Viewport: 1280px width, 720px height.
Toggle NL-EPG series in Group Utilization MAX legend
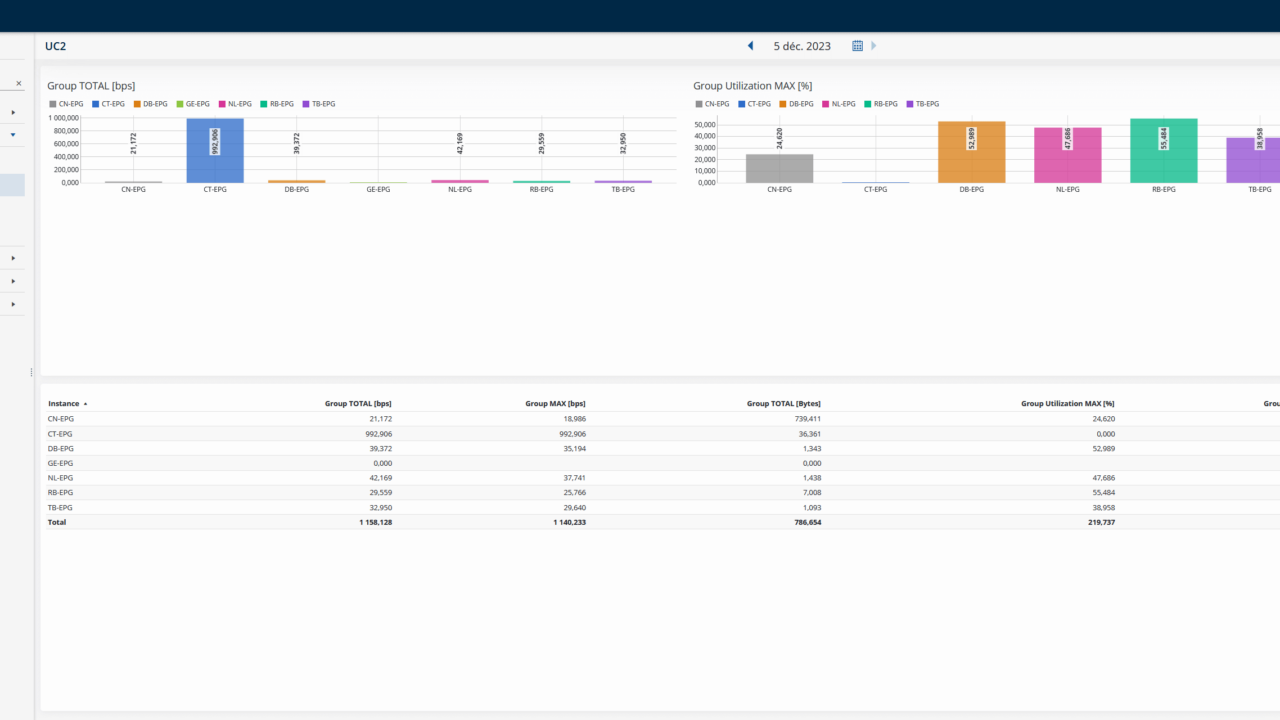[x=839, y=104]
